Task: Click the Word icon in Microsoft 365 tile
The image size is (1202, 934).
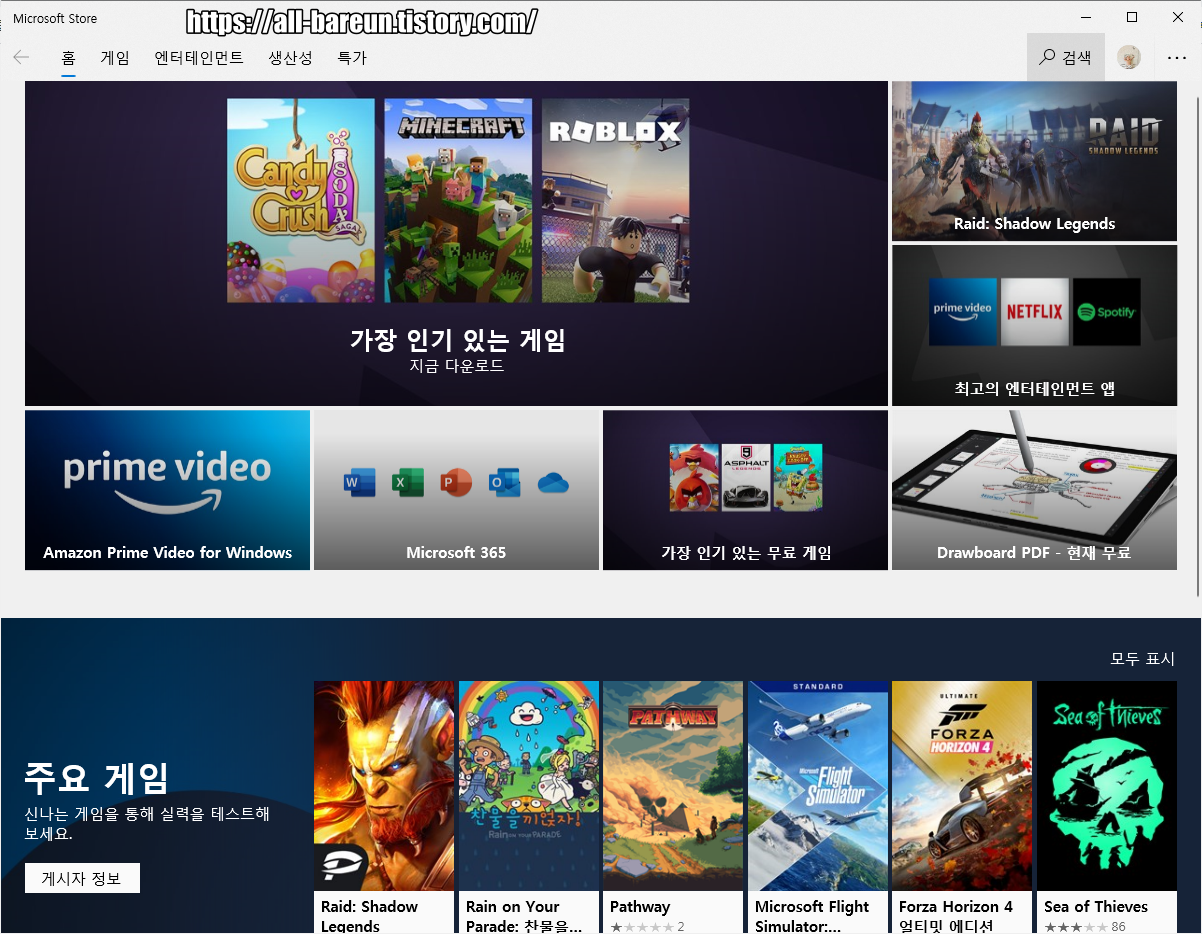Action: (x=359, y=483)
